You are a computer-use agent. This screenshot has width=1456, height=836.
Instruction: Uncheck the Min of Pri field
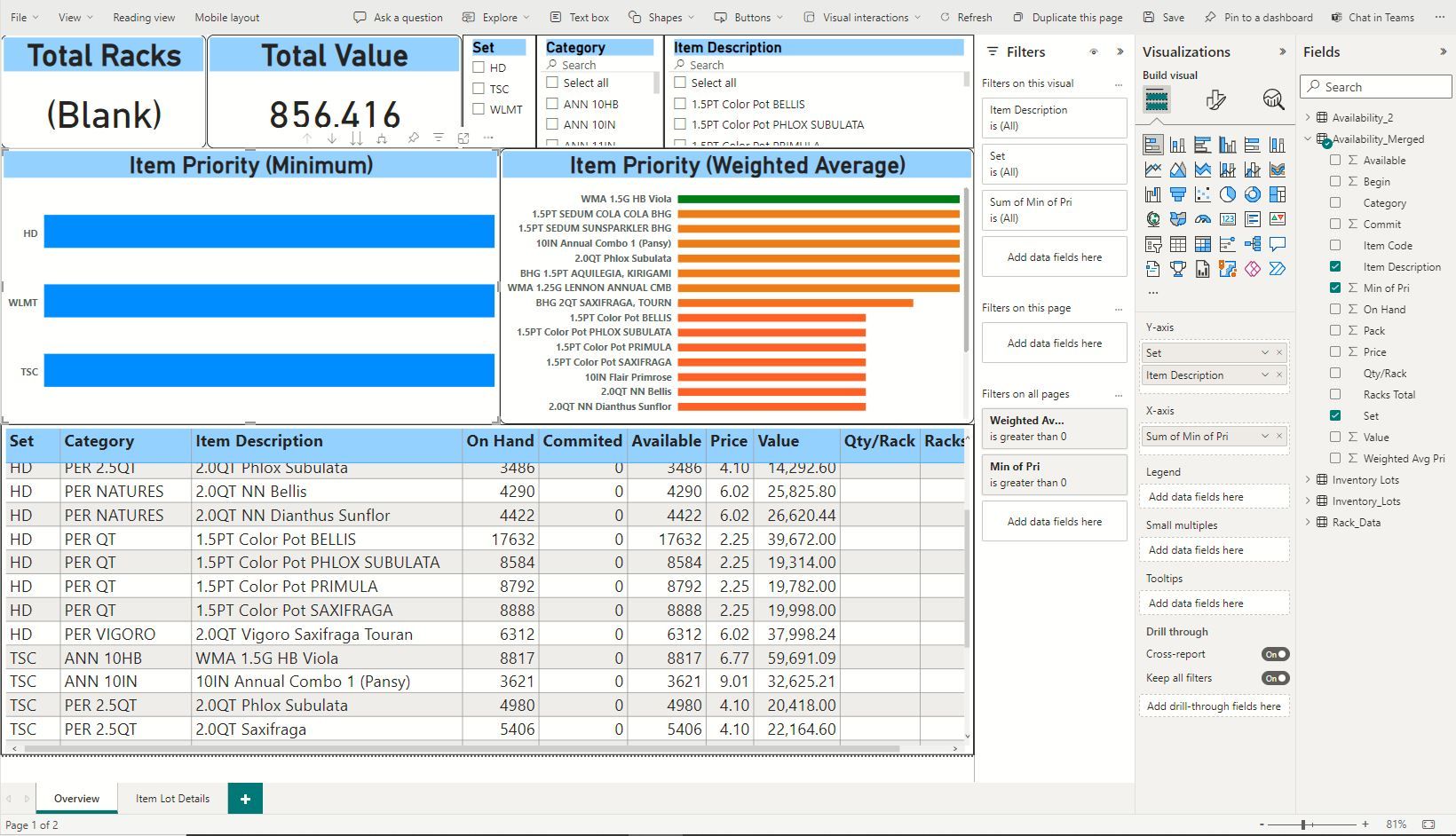tap(1335, 288)
